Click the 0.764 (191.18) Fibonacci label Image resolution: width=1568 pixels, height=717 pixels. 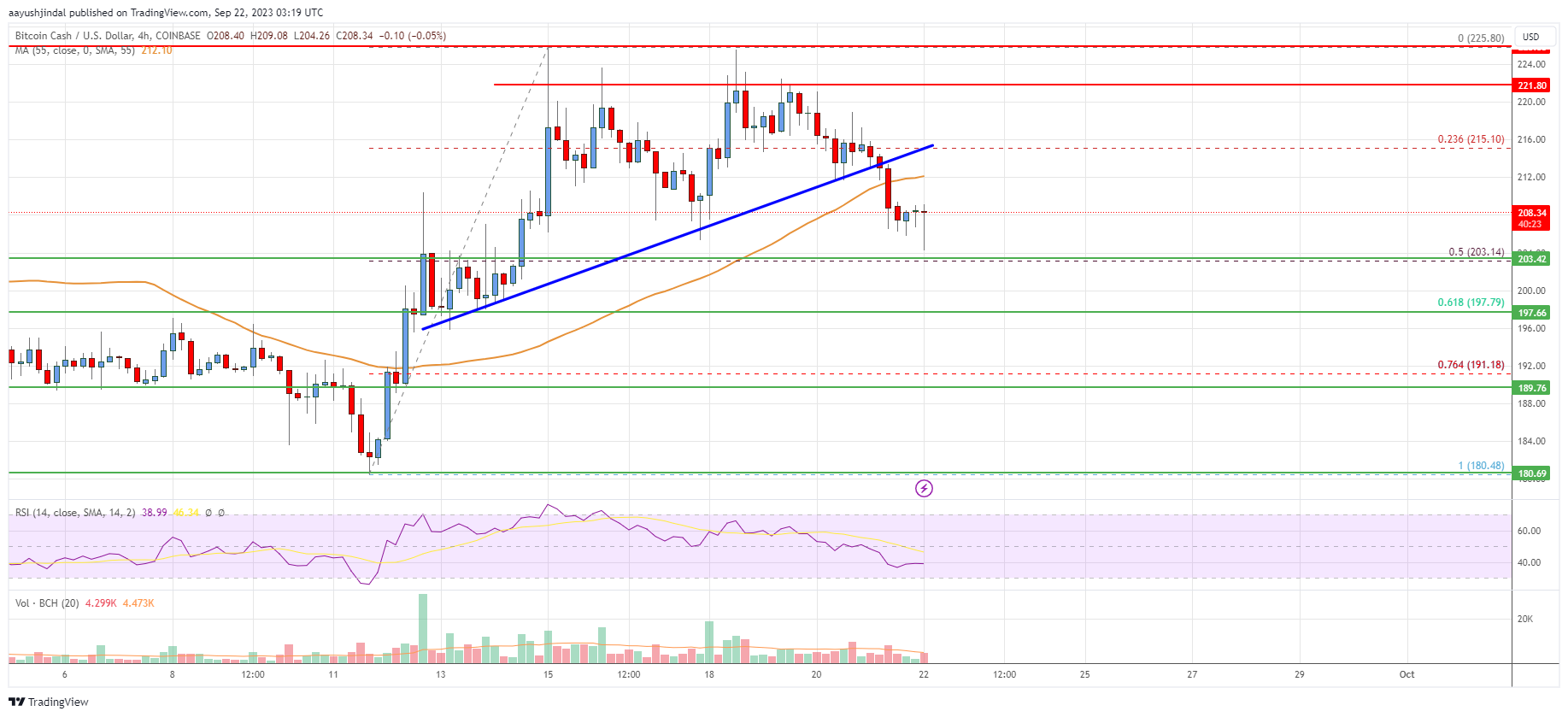[x=1471, y=365]
